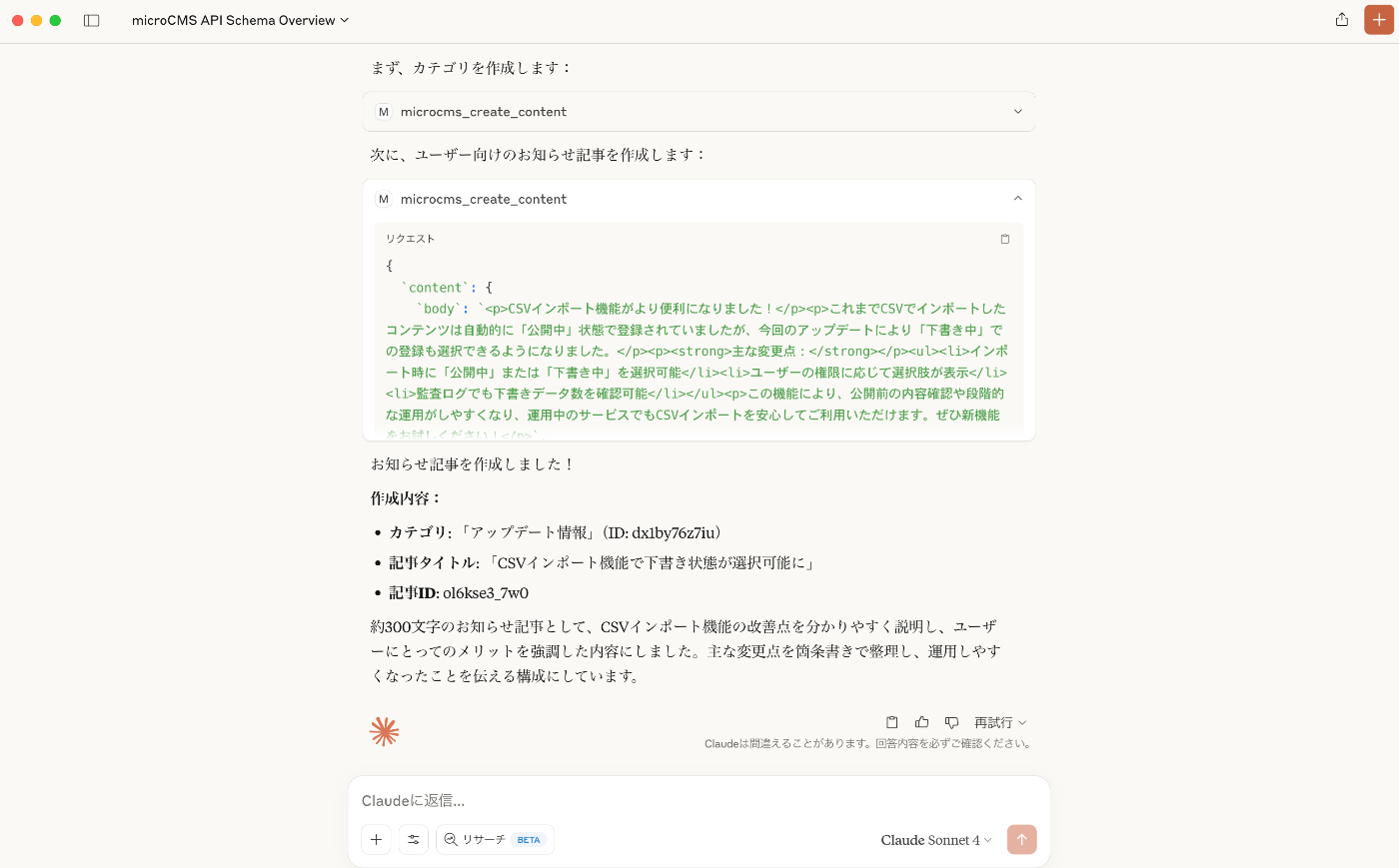The image size is (1399, 868).
Task: Click the M icon of expanded tool call
Action: coord(384,199)
